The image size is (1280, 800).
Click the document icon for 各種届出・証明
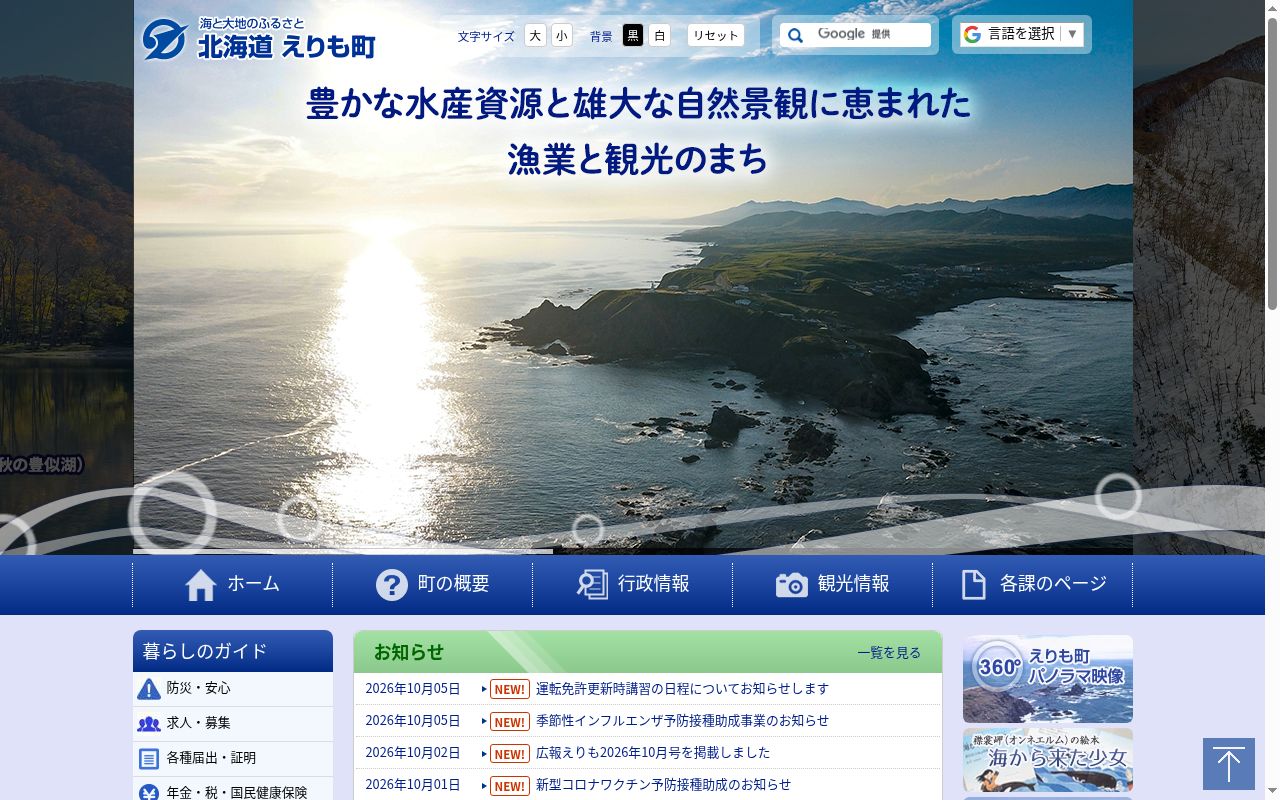point(149,759)
